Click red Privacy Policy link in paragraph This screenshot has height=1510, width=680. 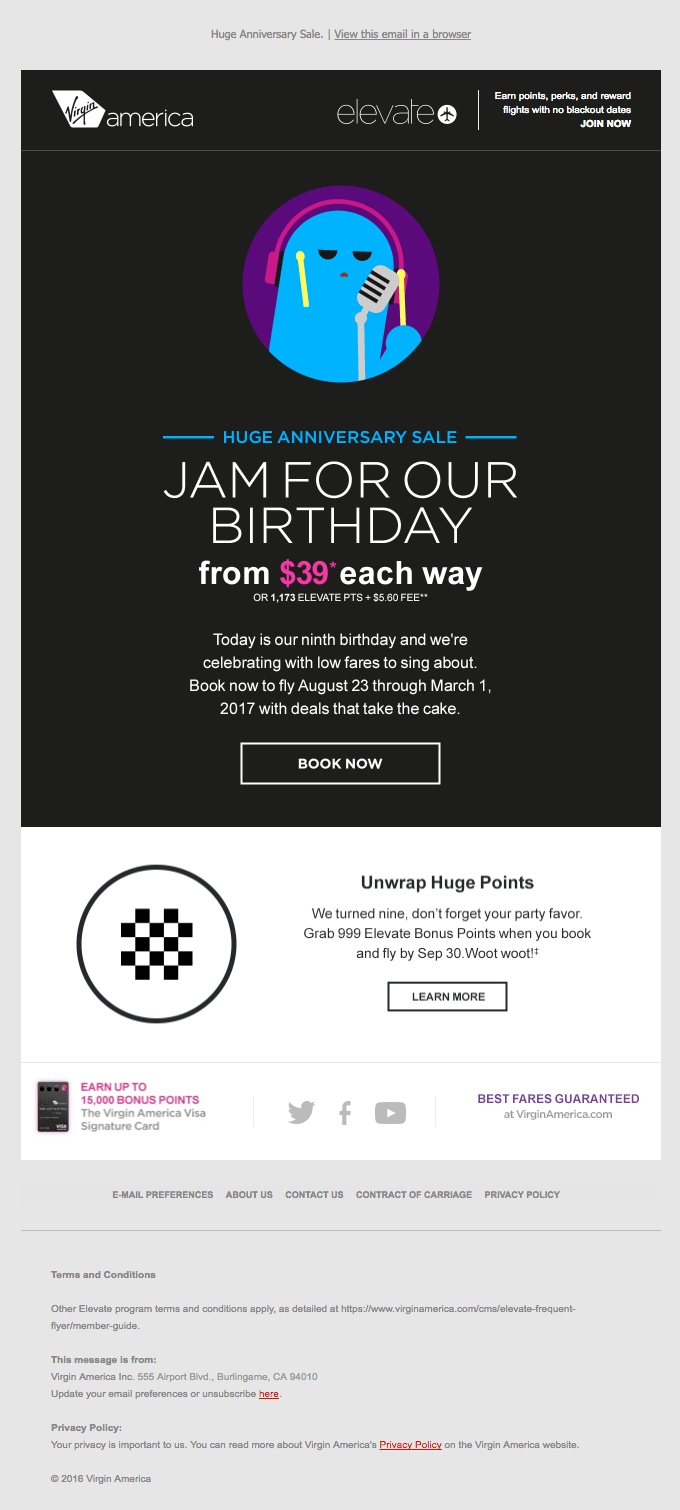tap(410, 1445)
